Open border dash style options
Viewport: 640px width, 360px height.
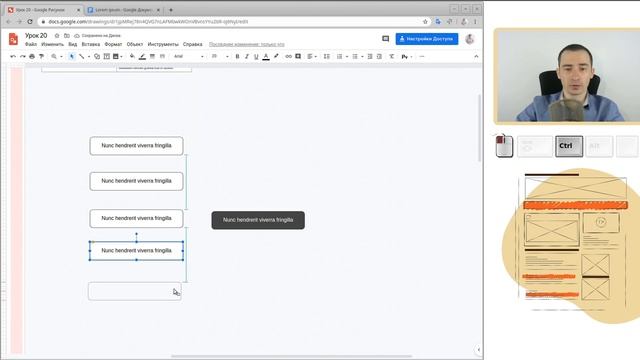[x=162, y=57]
